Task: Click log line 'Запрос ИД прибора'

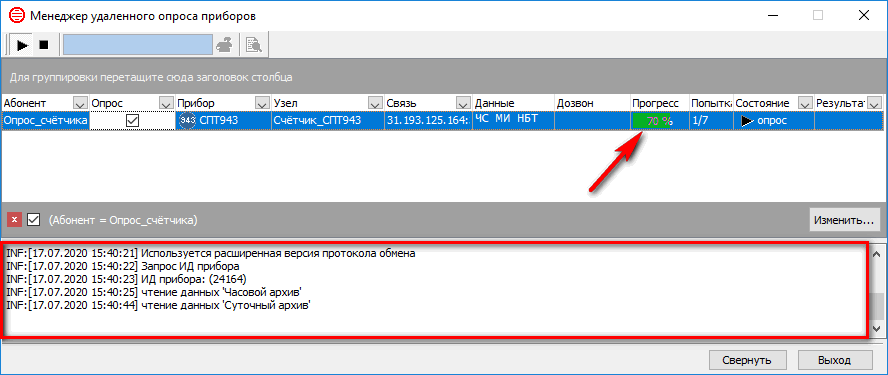Action: (122, 266)
